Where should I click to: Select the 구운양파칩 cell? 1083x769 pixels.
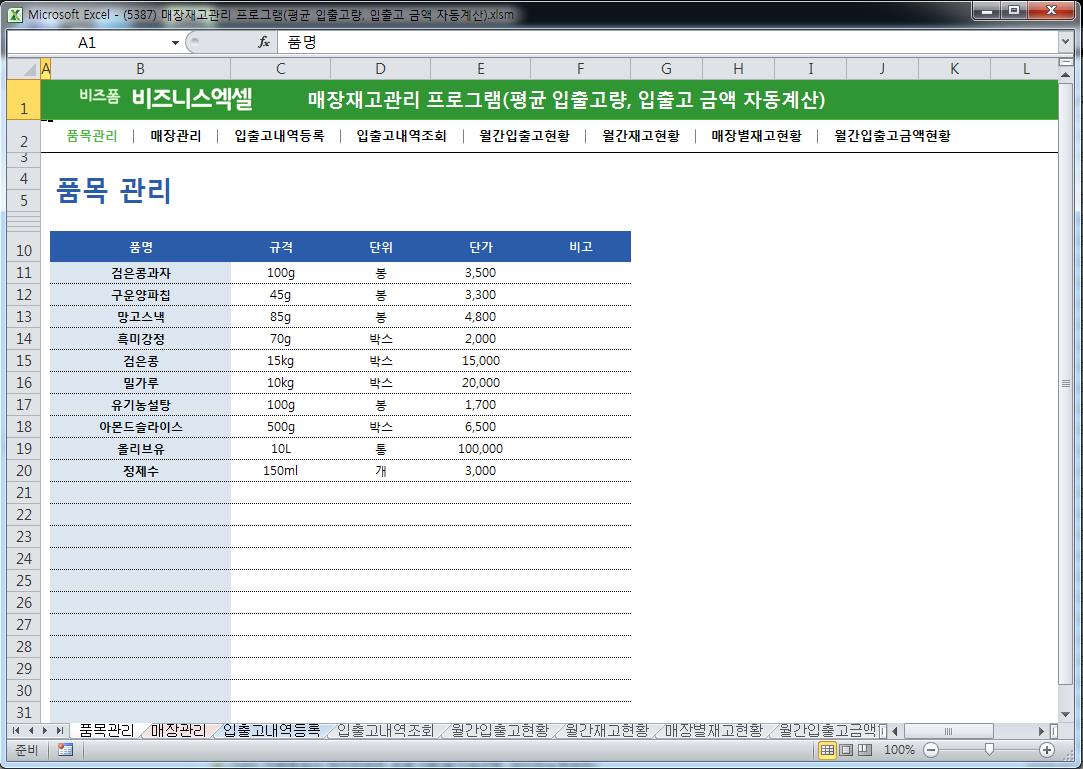[x=140, y=295]
